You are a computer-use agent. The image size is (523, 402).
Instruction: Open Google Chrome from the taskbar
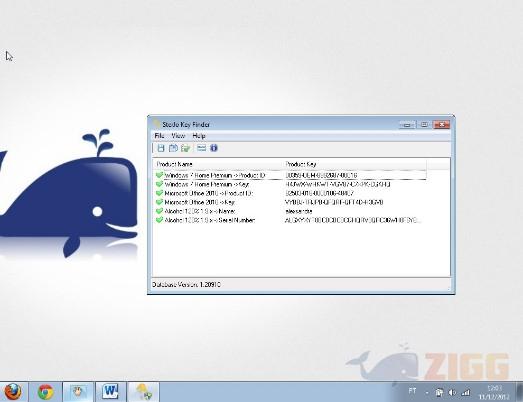[x=46, y=392]
